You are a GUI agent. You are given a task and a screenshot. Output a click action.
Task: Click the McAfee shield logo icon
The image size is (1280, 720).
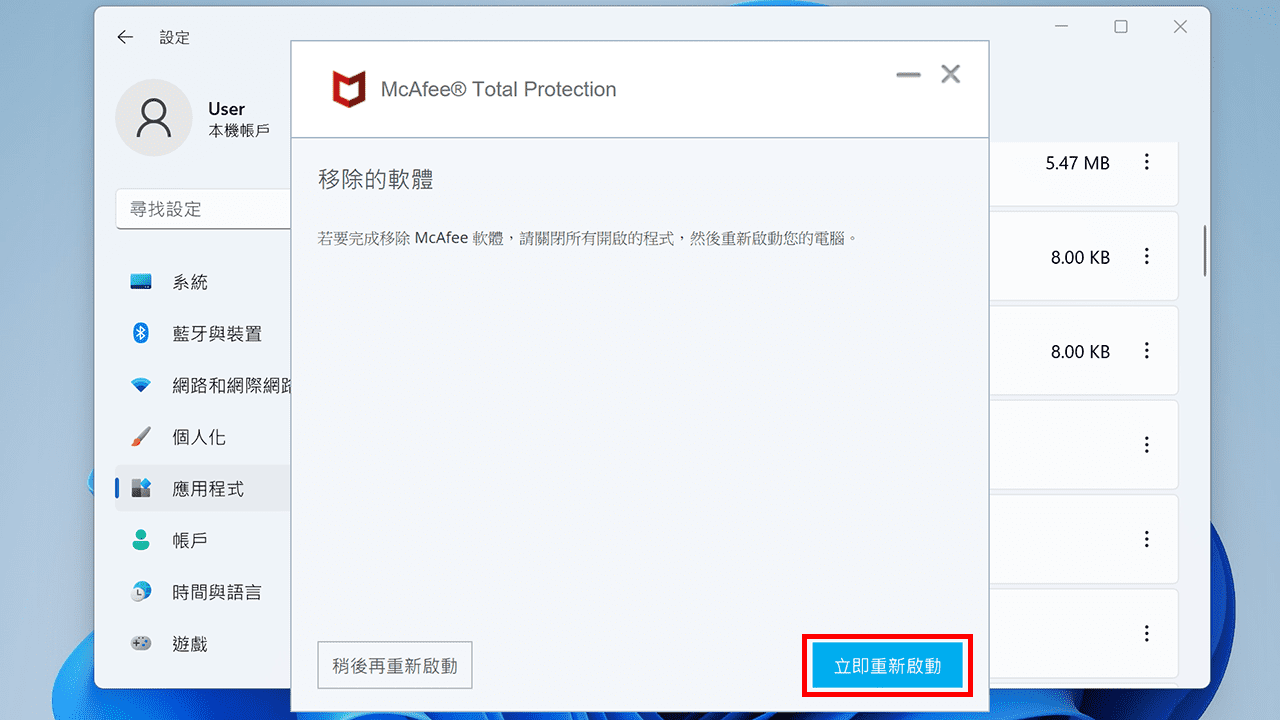coord(349,89)
